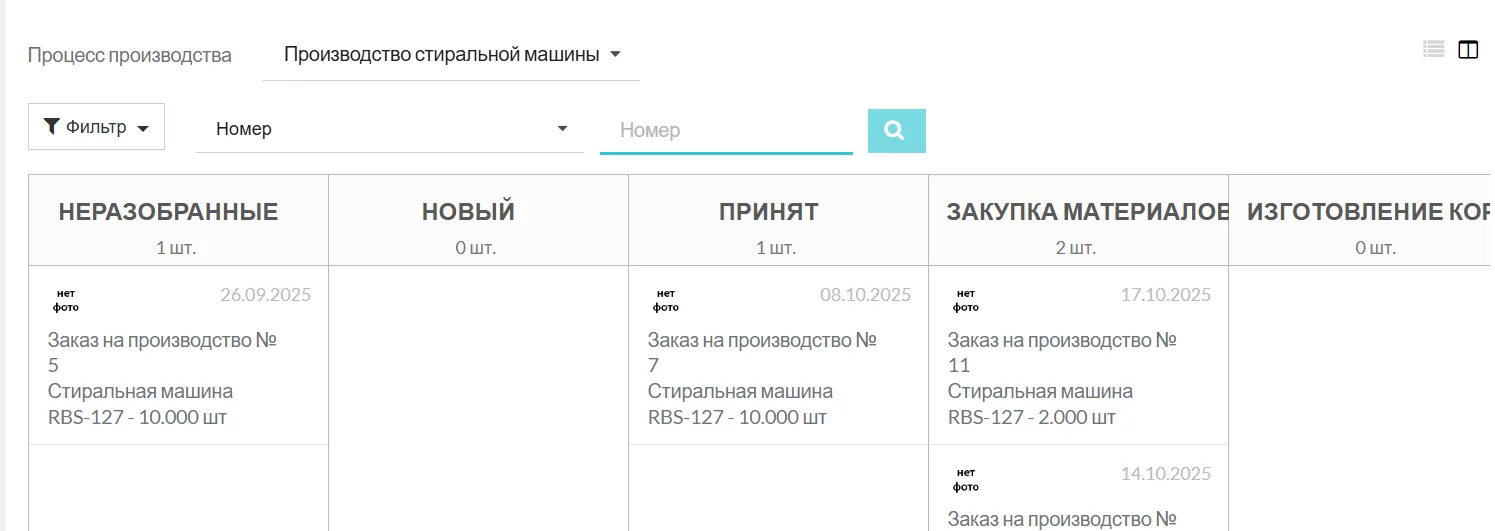Select the Неразобранные column header

click(x=168, y=212)
